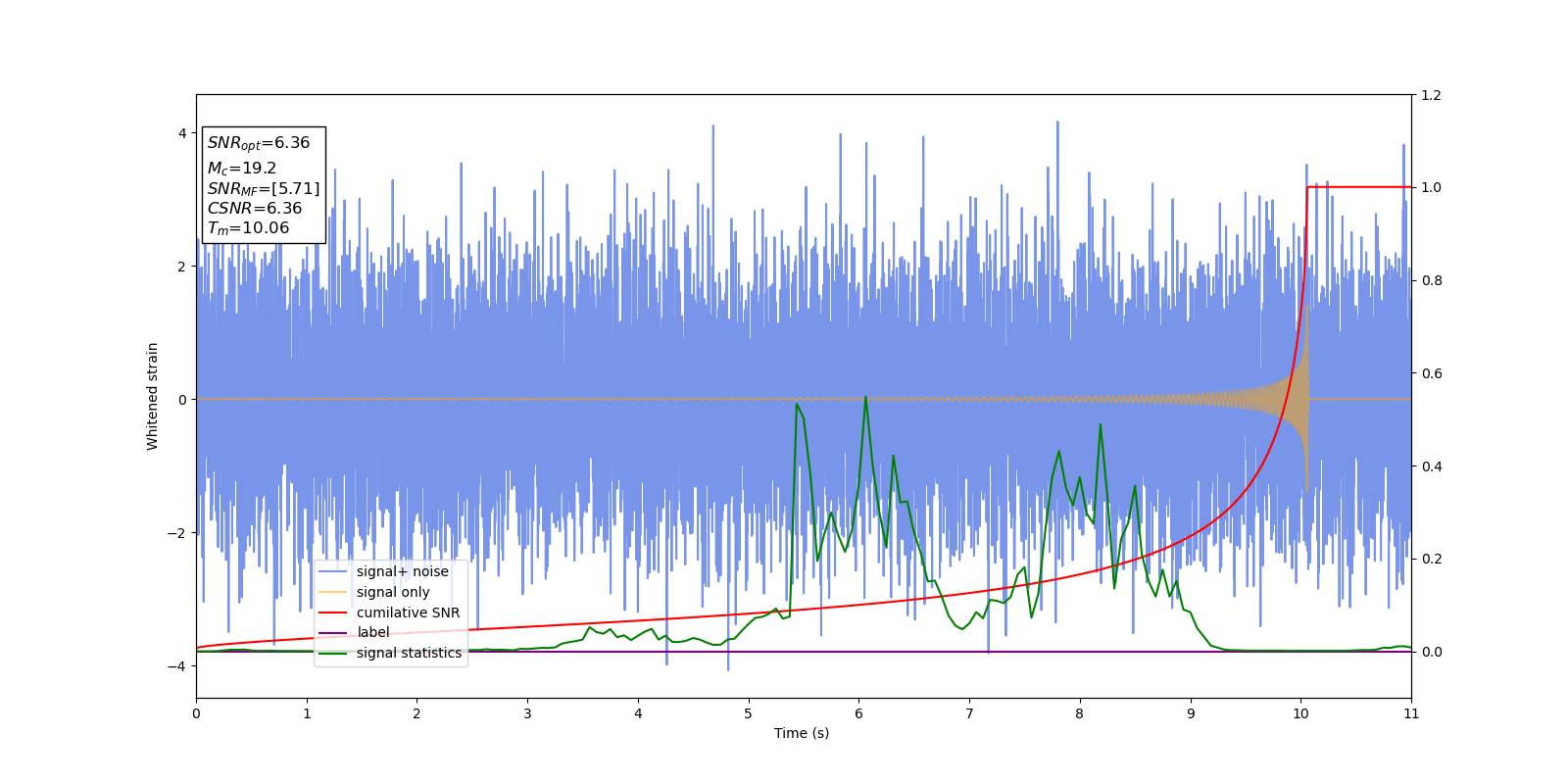Image resolution: width=1568 pixels, height=784 pixels.
Task: Click the blue legend line for signal+ noise
Action: [x=333, y=571]
